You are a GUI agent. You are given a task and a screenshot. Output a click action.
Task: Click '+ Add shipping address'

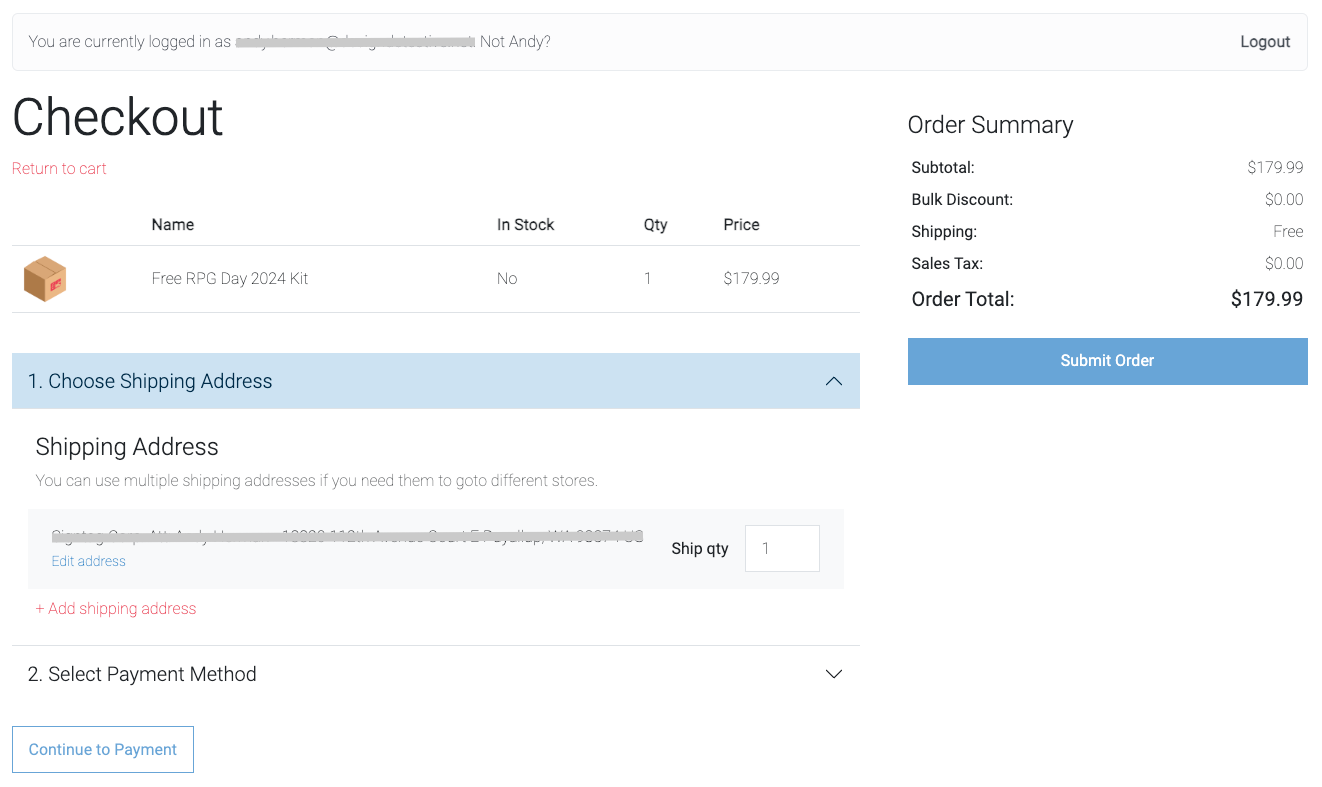pyautogui.click(x=116, y=608)
